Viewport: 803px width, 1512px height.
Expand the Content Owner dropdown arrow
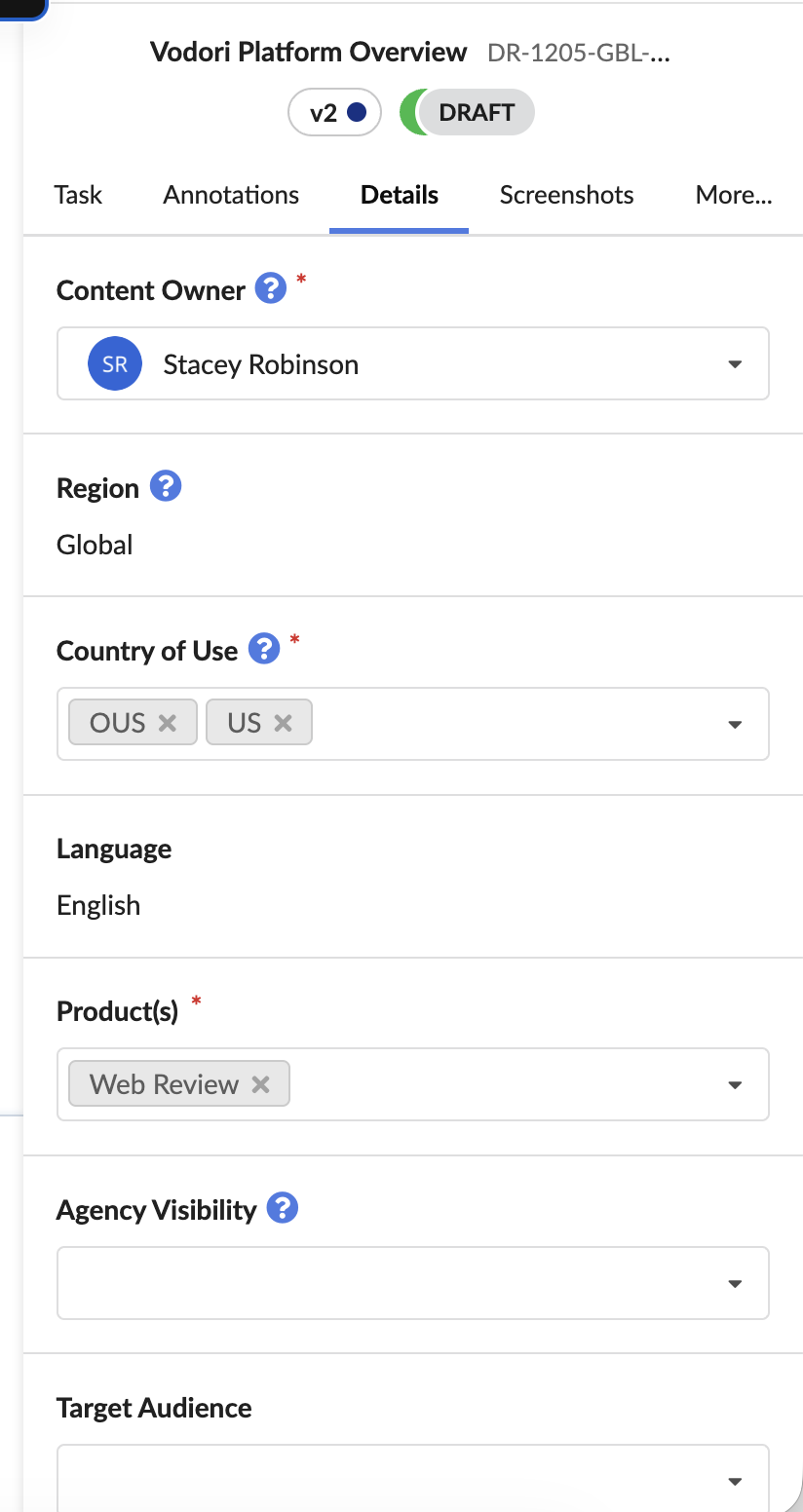[x=736, y=365]
